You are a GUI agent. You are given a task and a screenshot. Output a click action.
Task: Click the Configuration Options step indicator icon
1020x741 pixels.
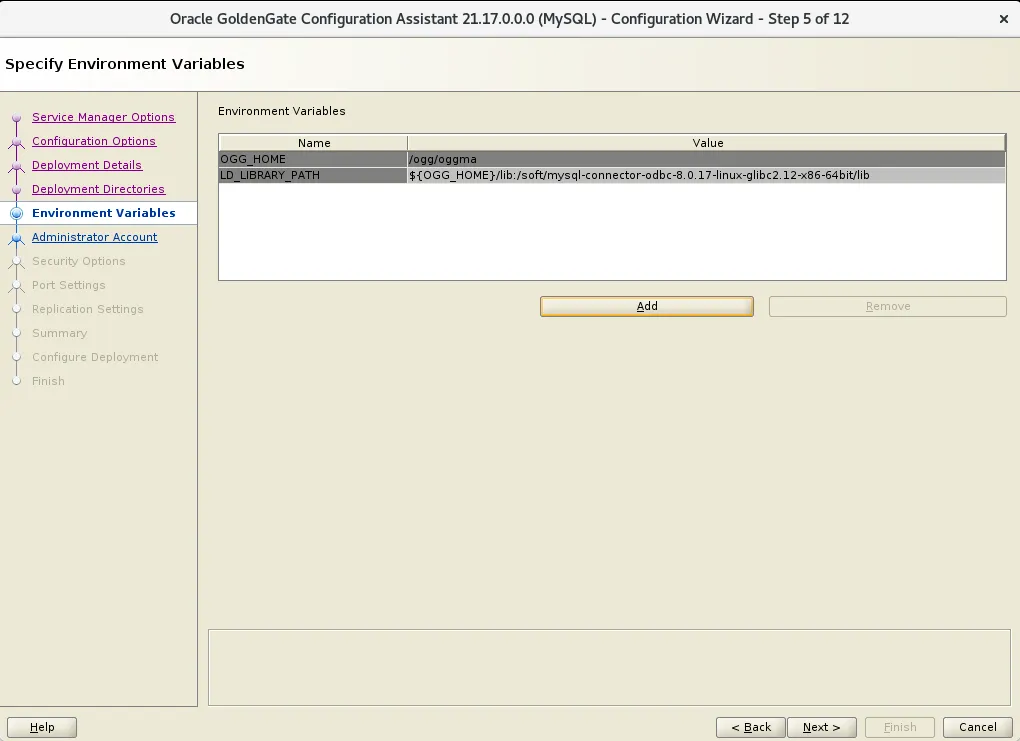pos(16,141)
